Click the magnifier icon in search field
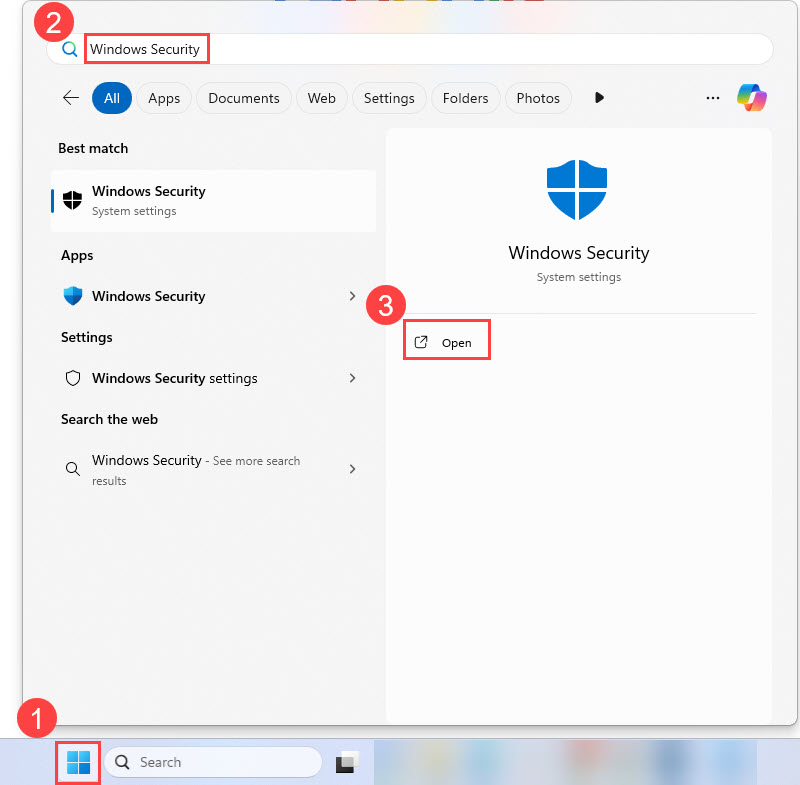Screen dimensions: 800x785 pyautogui.click(x=70, y=49)
